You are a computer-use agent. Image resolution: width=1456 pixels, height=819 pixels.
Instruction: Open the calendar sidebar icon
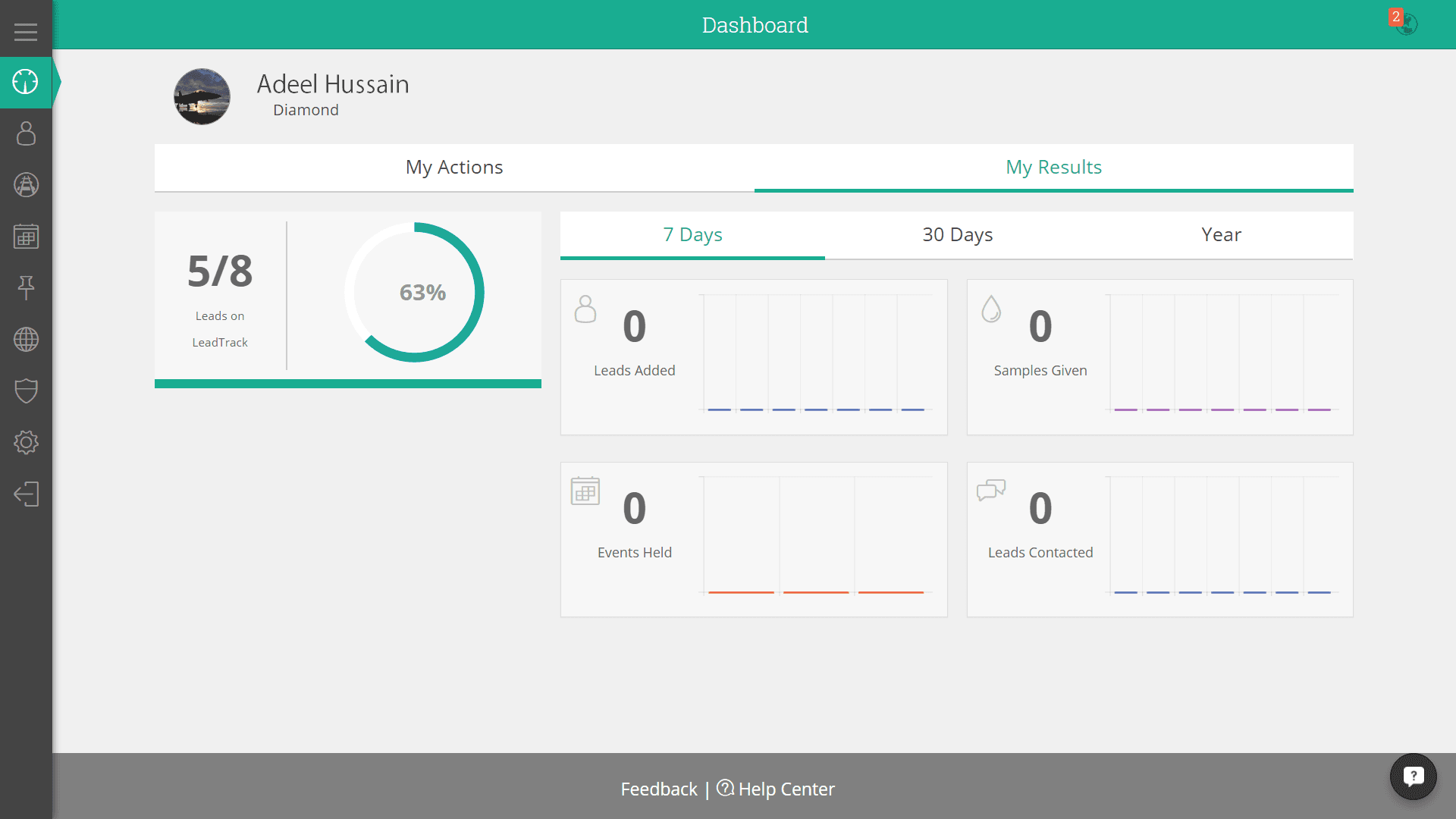(x=26, y=237)
